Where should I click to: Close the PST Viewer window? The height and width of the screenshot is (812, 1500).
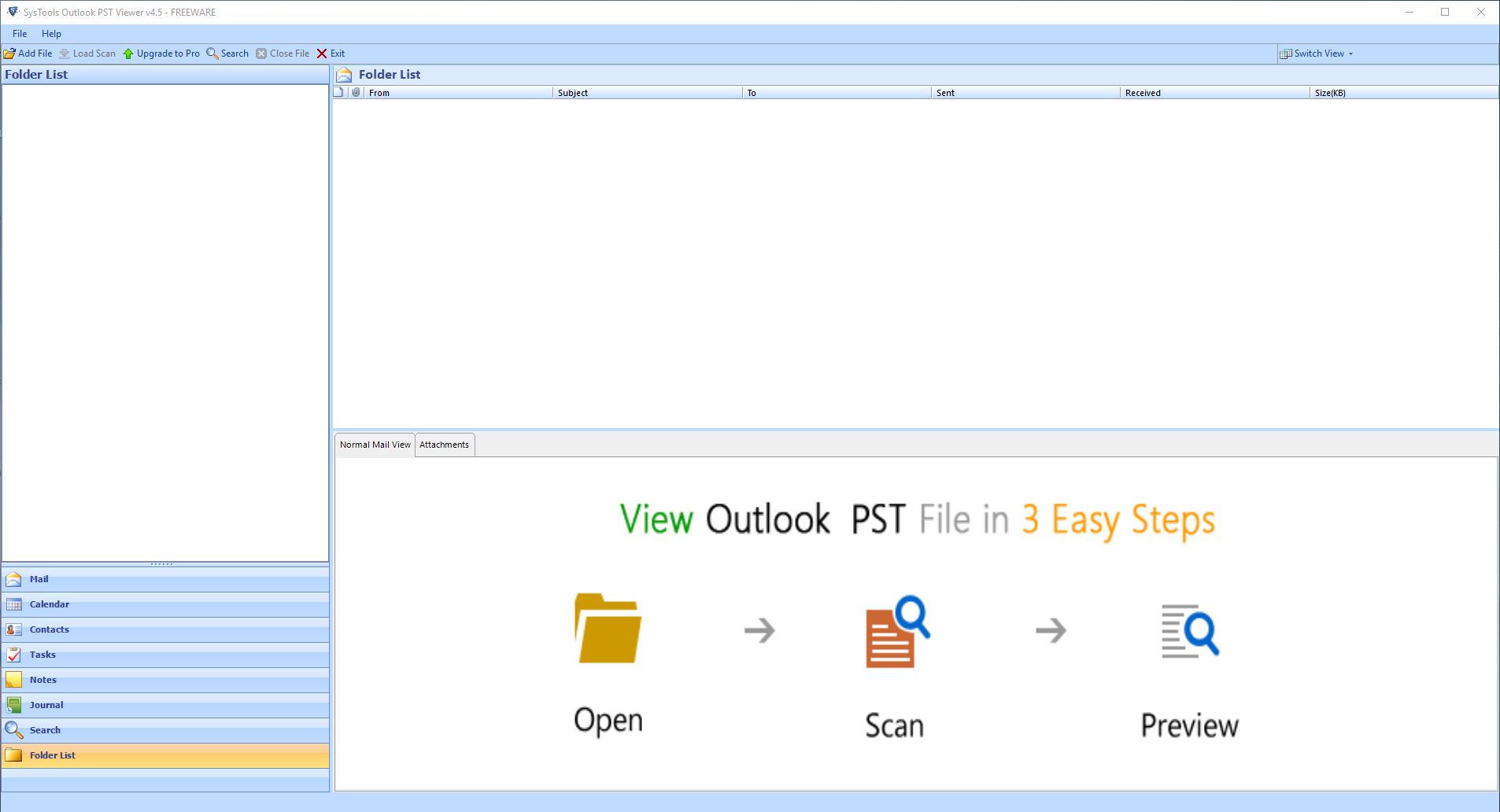click(1481, 12)
